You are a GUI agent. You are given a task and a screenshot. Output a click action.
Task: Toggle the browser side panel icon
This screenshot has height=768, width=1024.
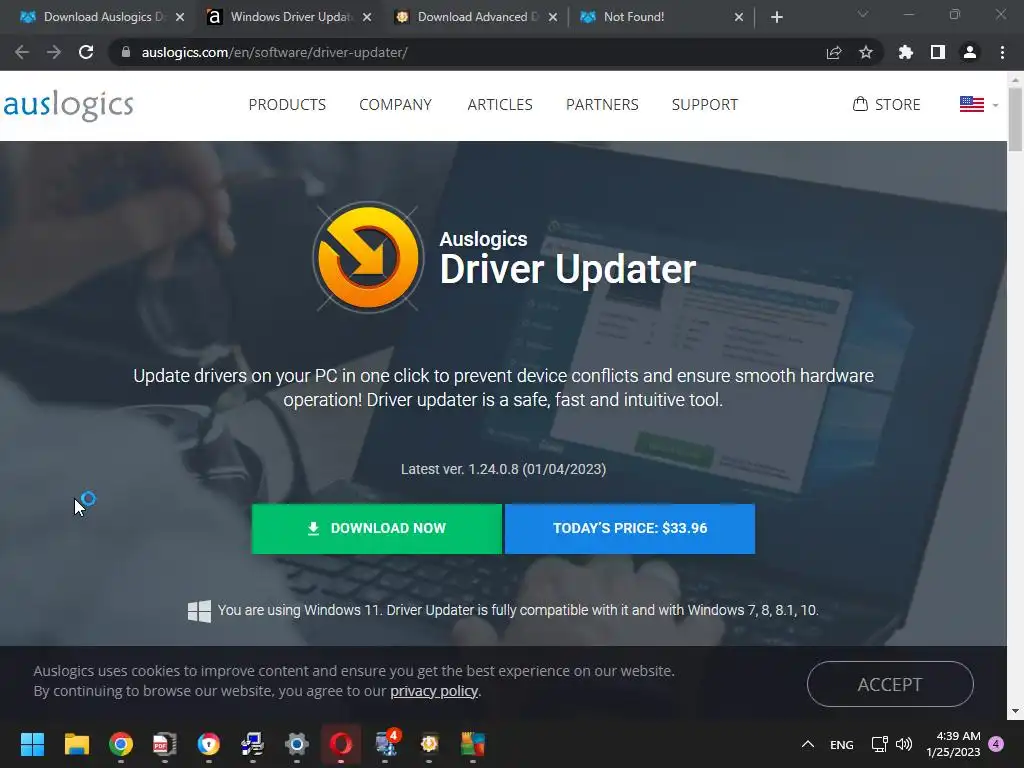click(938, 52)
